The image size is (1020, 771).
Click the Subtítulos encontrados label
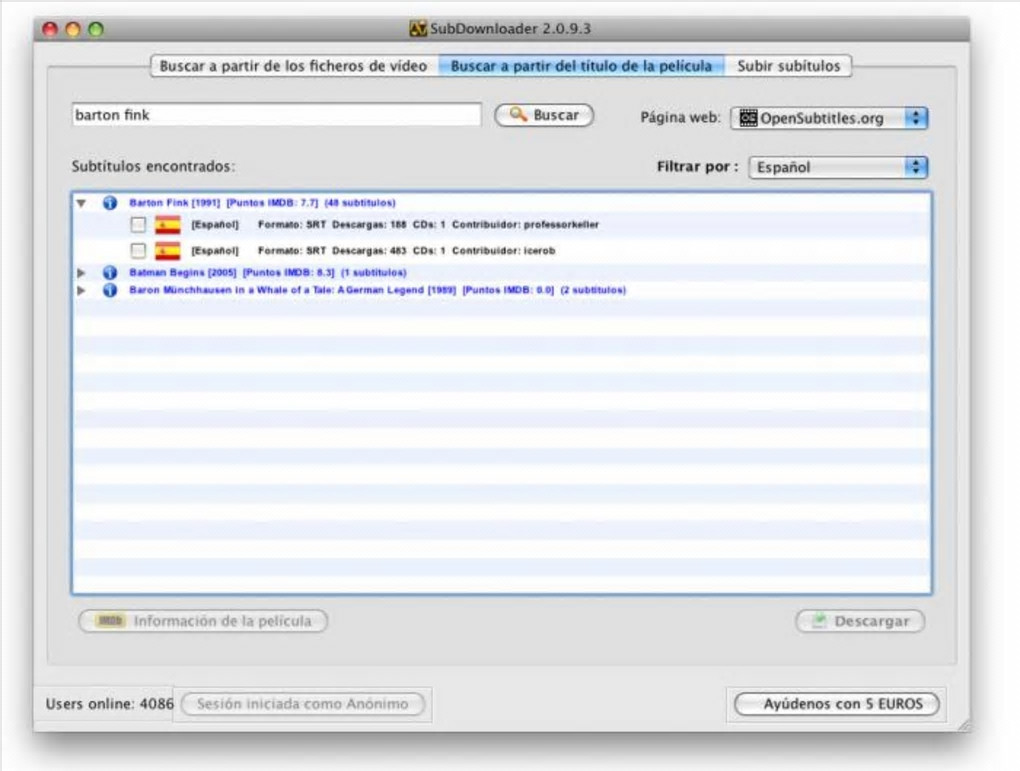pyautogui.click(x=154, y=167)
